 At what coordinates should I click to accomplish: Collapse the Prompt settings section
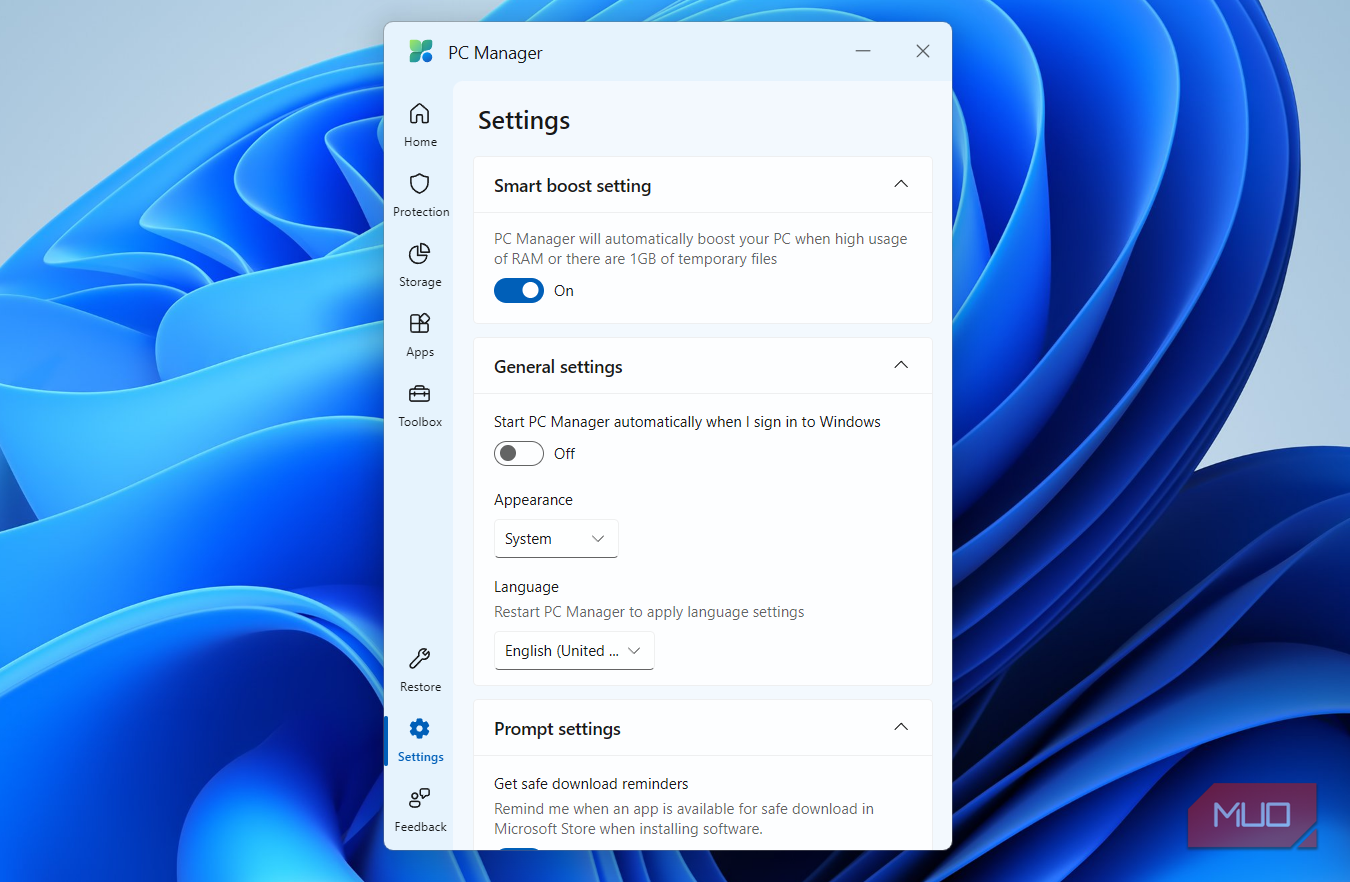tap(901, 728)
